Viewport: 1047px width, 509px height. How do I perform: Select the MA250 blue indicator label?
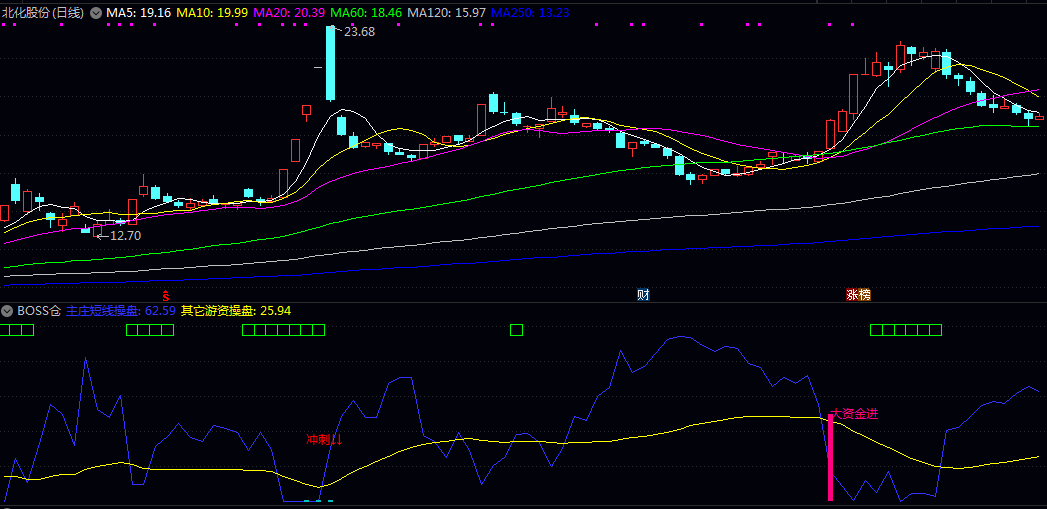pyautogui.click(x=535, y=13)
